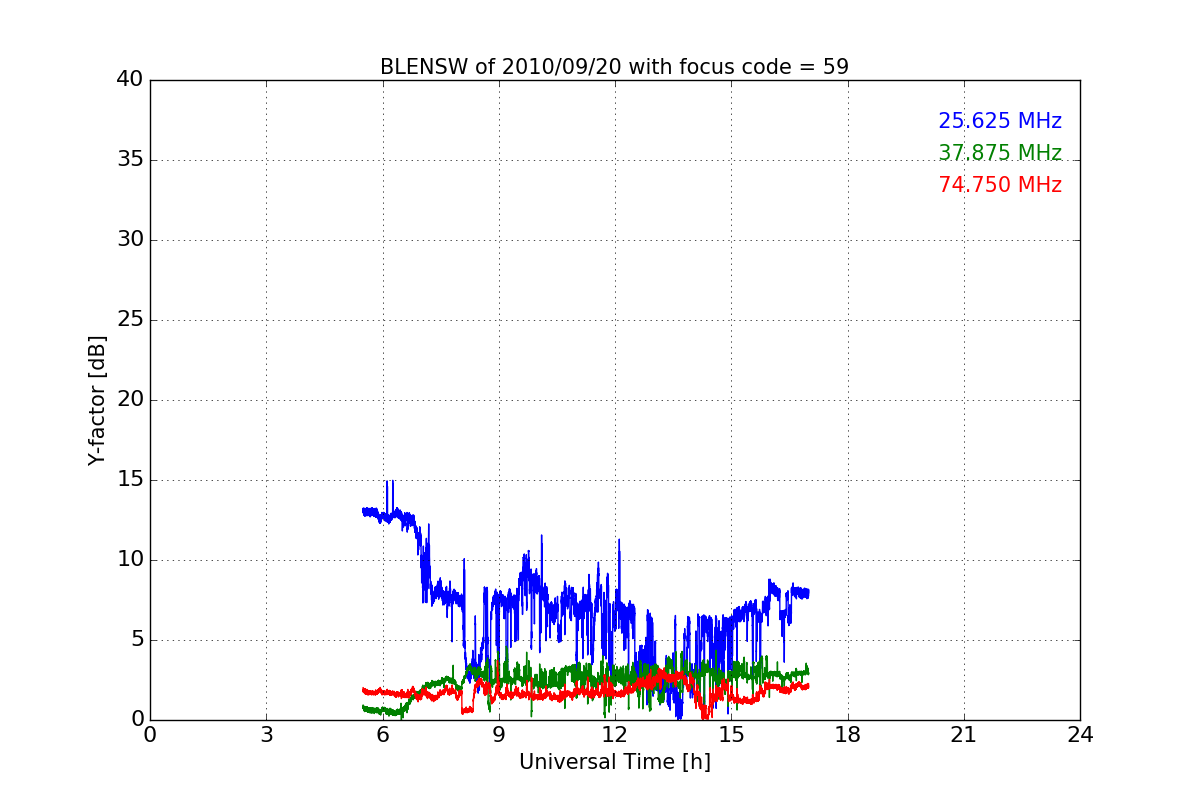Select the green 37.875 MHz legend label
Viewport: 1200px width, 800px height.
[1000, 153]
